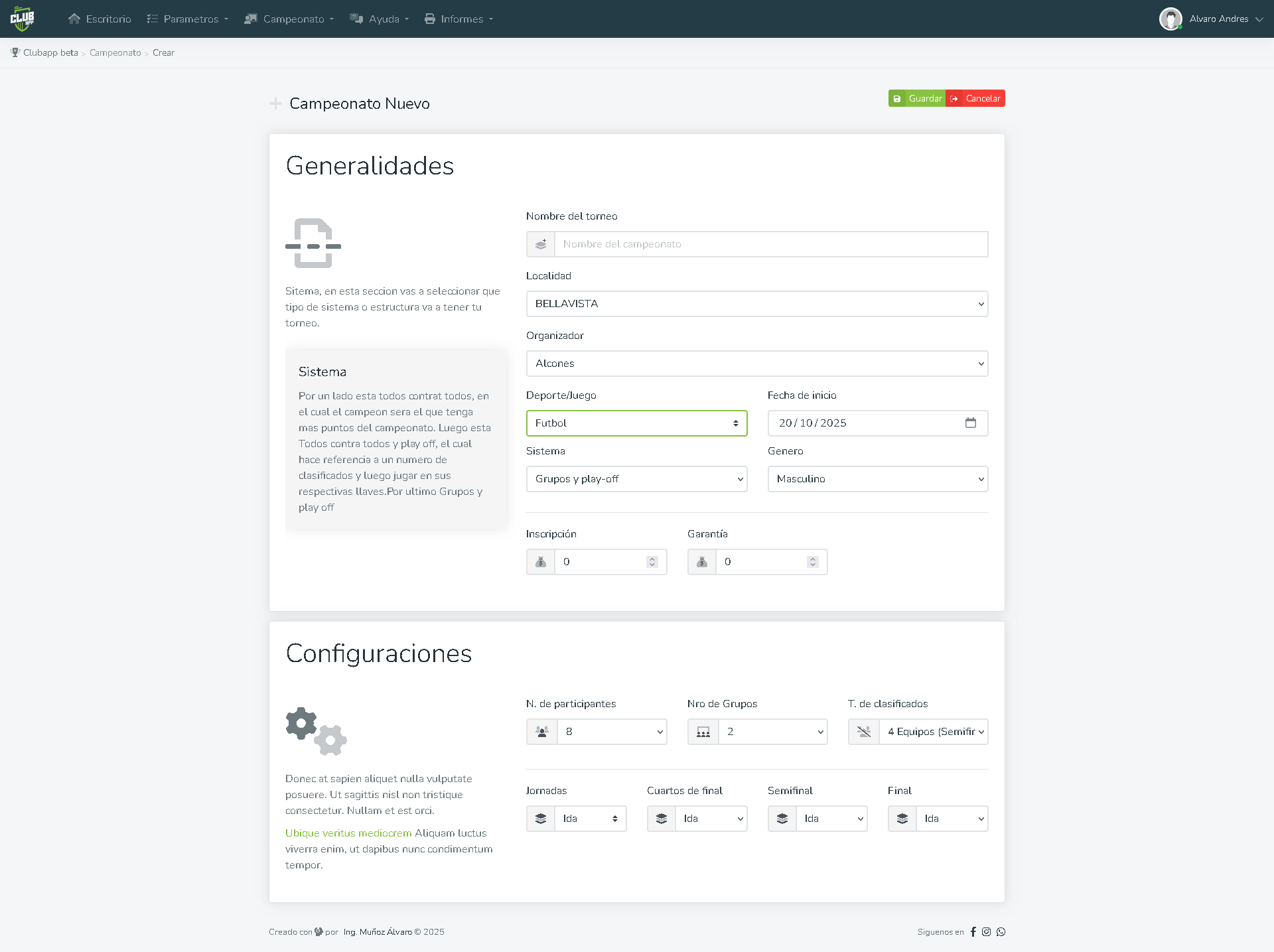This screenshot has width=1274, height=952.
Task: Click the Guardar save button
Action: click(917, 98)
